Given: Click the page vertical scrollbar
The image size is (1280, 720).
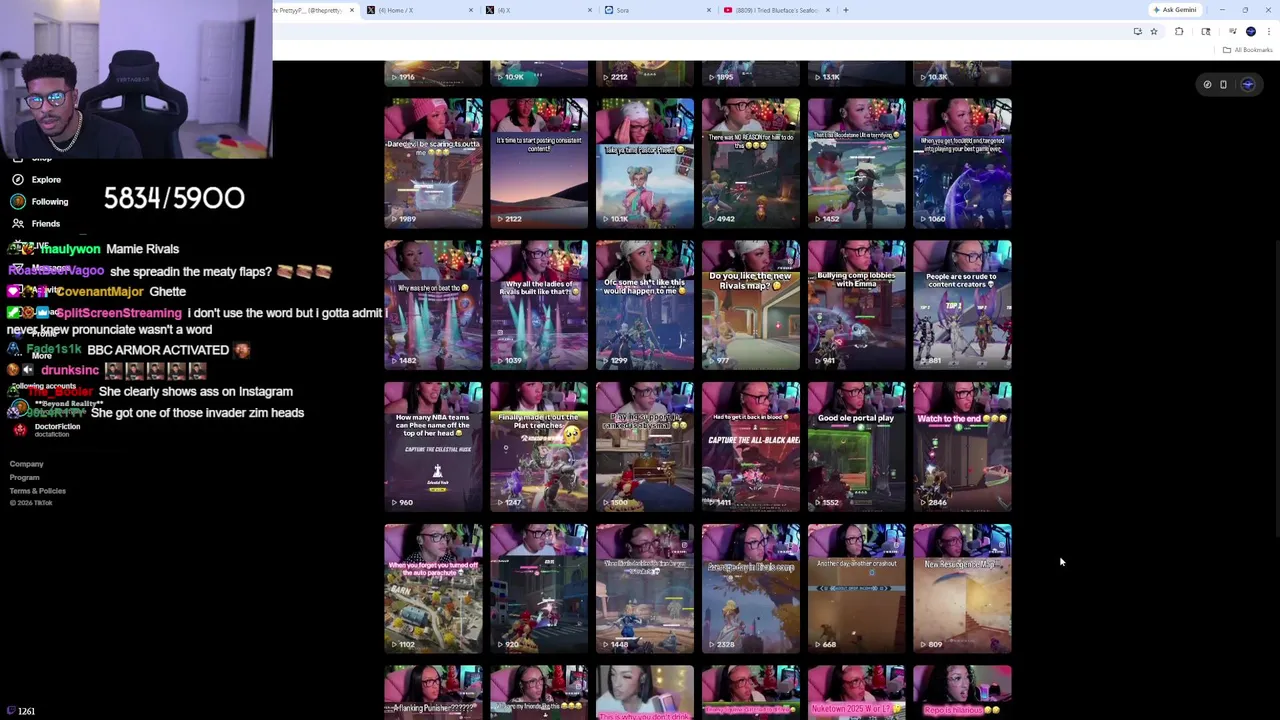Looking at the screenshot, I should click(x=1275, y=390).
